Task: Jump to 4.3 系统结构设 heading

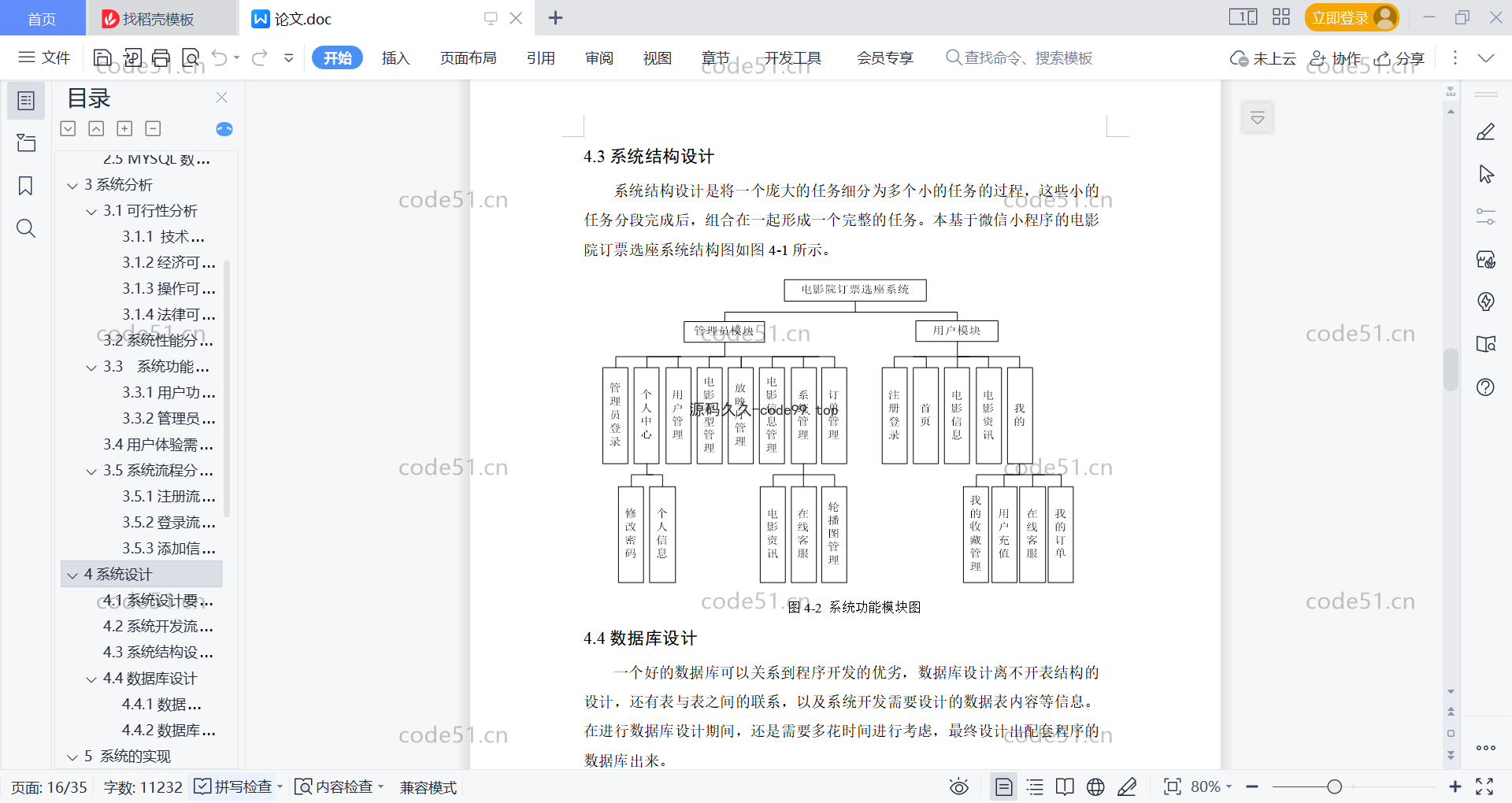Action: click(158, 652)
